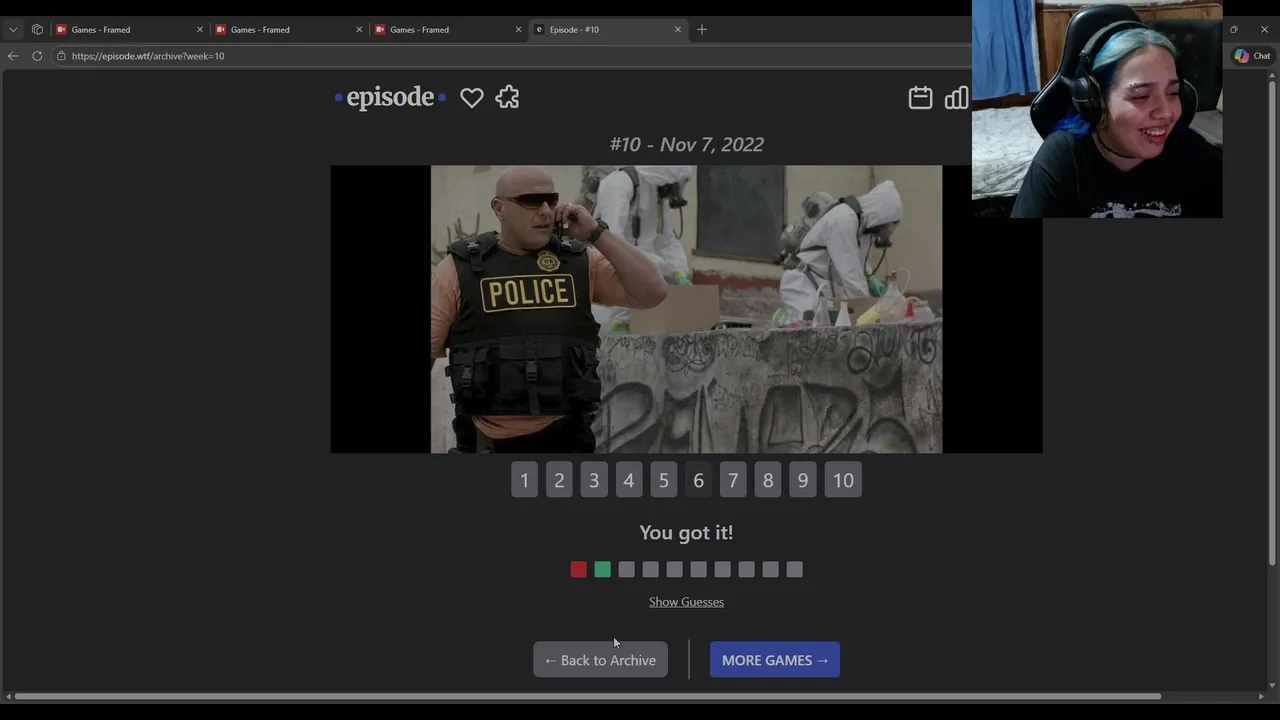This screenshot has height=720, width=1280.
Task: Open the tab list dropdown arrow
Action: coord(13,30)
